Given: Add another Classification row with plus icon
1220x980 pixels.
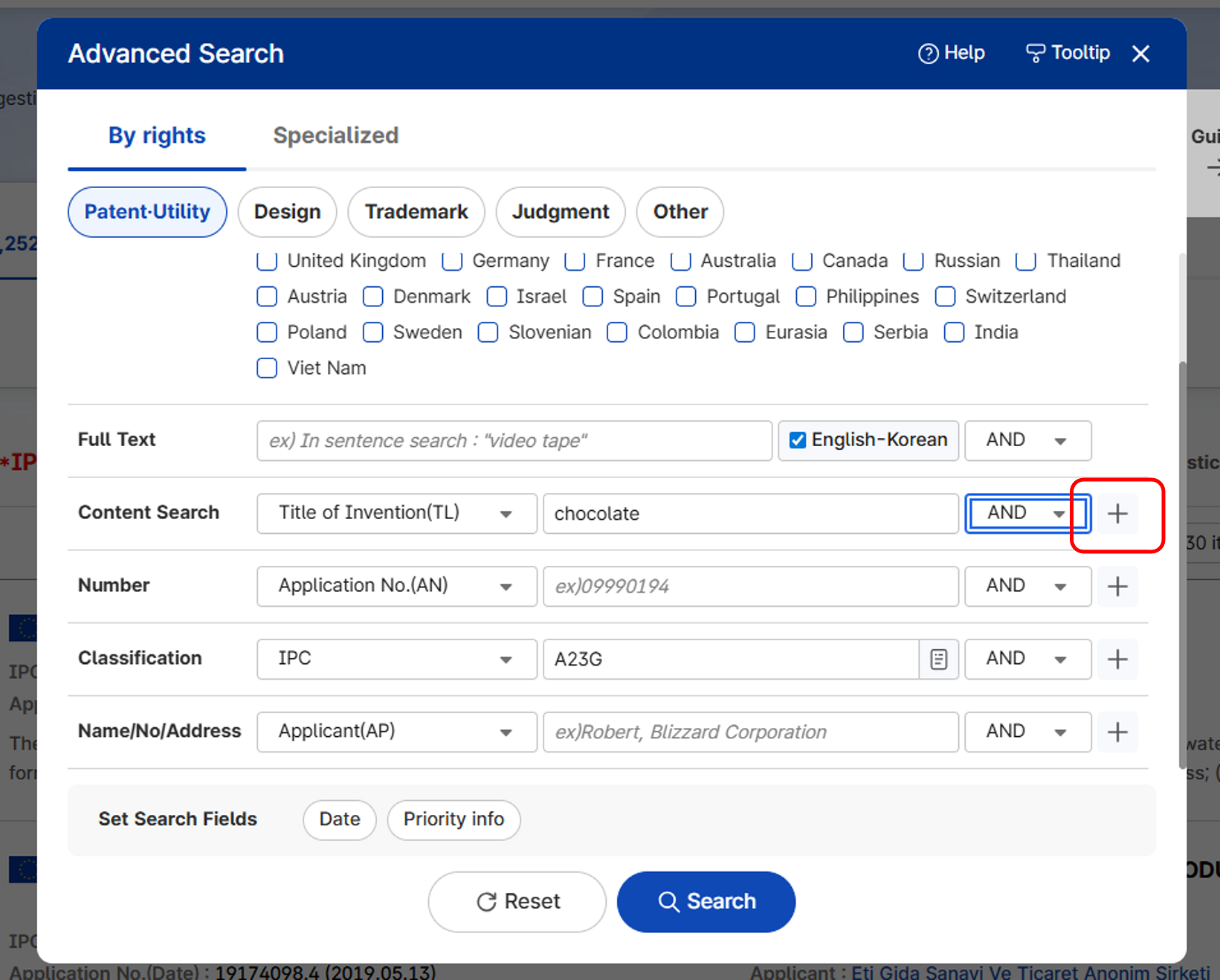Looking at the screenshot, I should coord(1117,660).
